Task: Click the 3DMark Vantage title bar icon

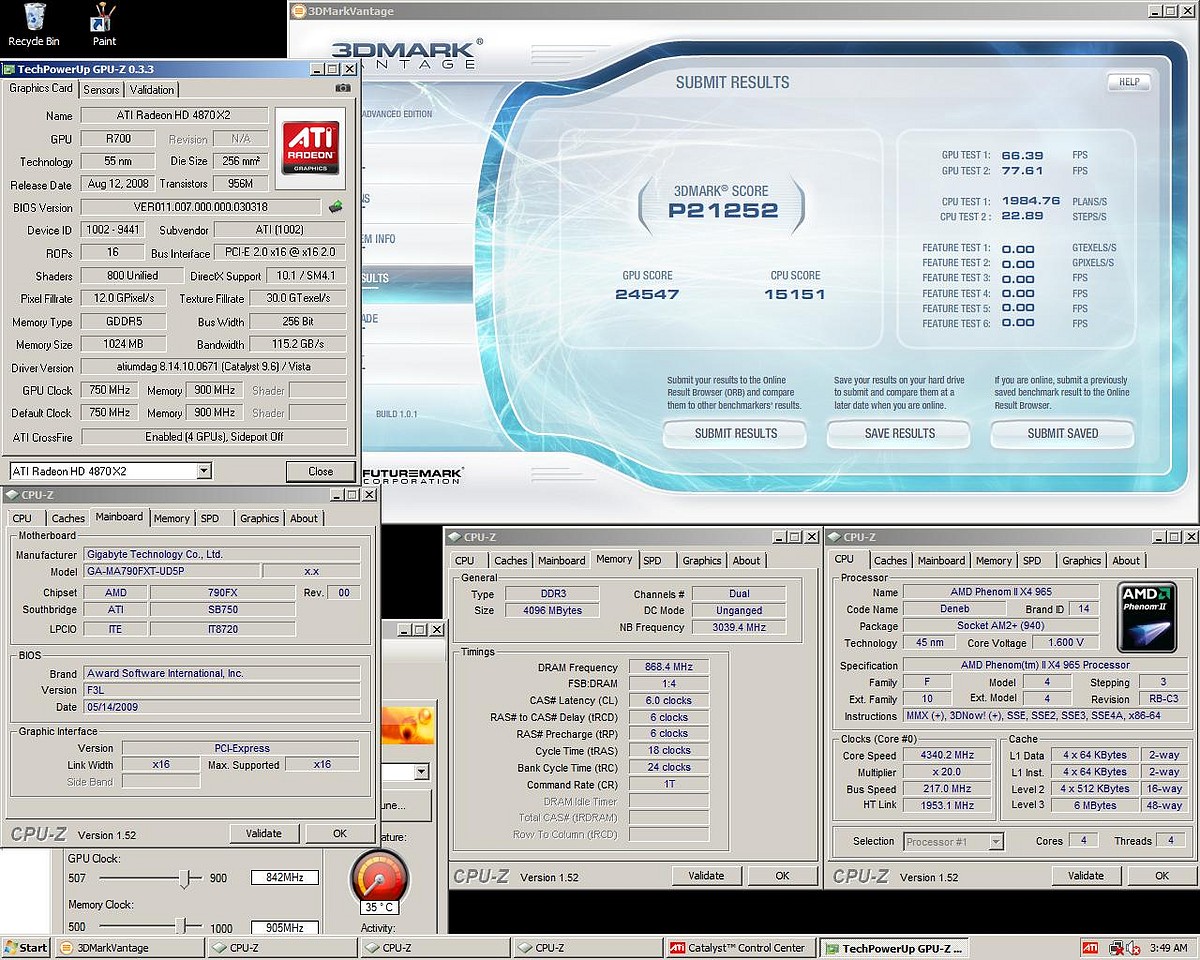Action: click(297, 11)
